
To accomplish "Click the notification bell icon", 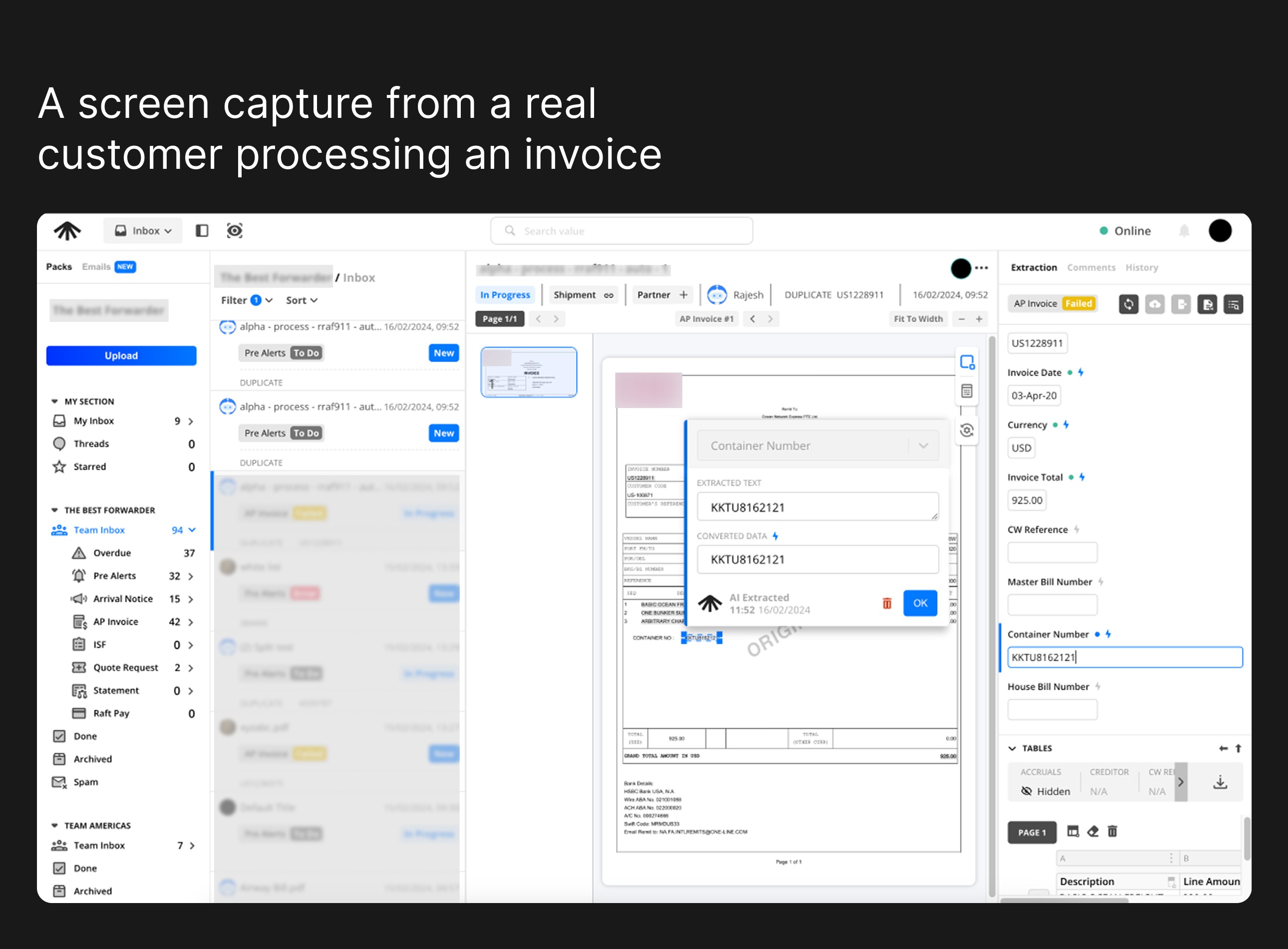I will [1184, 231].
